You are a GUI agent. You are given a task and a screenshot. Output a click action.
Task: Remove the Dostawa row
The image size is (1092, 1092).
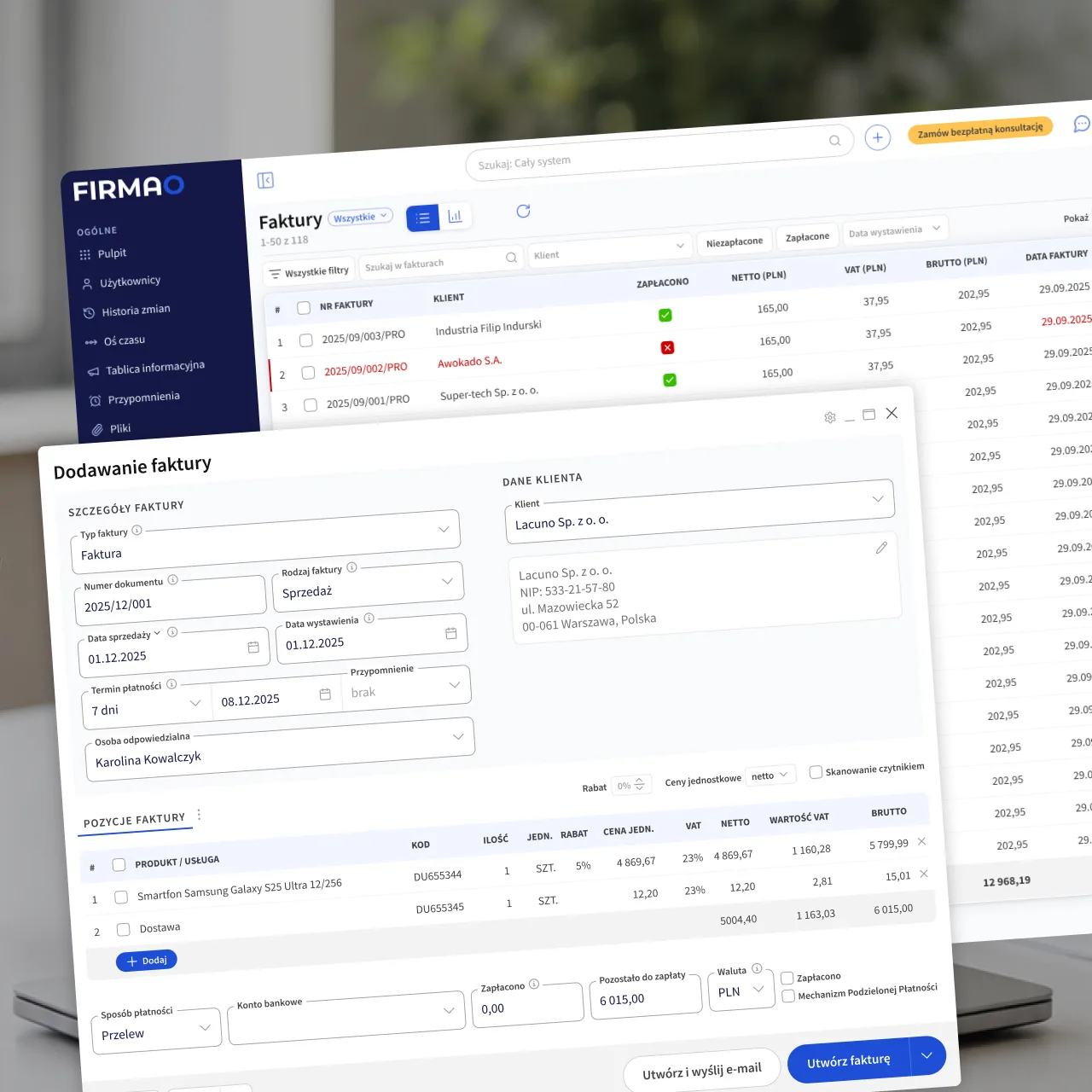click(924, 874)
